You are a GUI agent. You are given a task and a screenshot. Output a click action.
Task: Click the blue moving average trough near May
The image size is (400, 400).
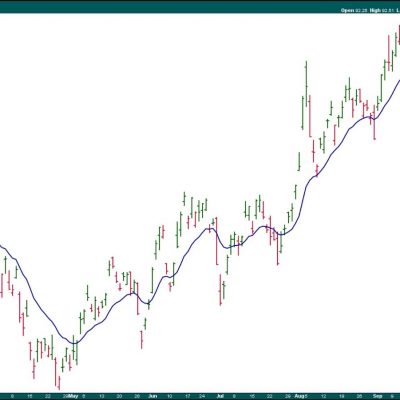point(74,343)
